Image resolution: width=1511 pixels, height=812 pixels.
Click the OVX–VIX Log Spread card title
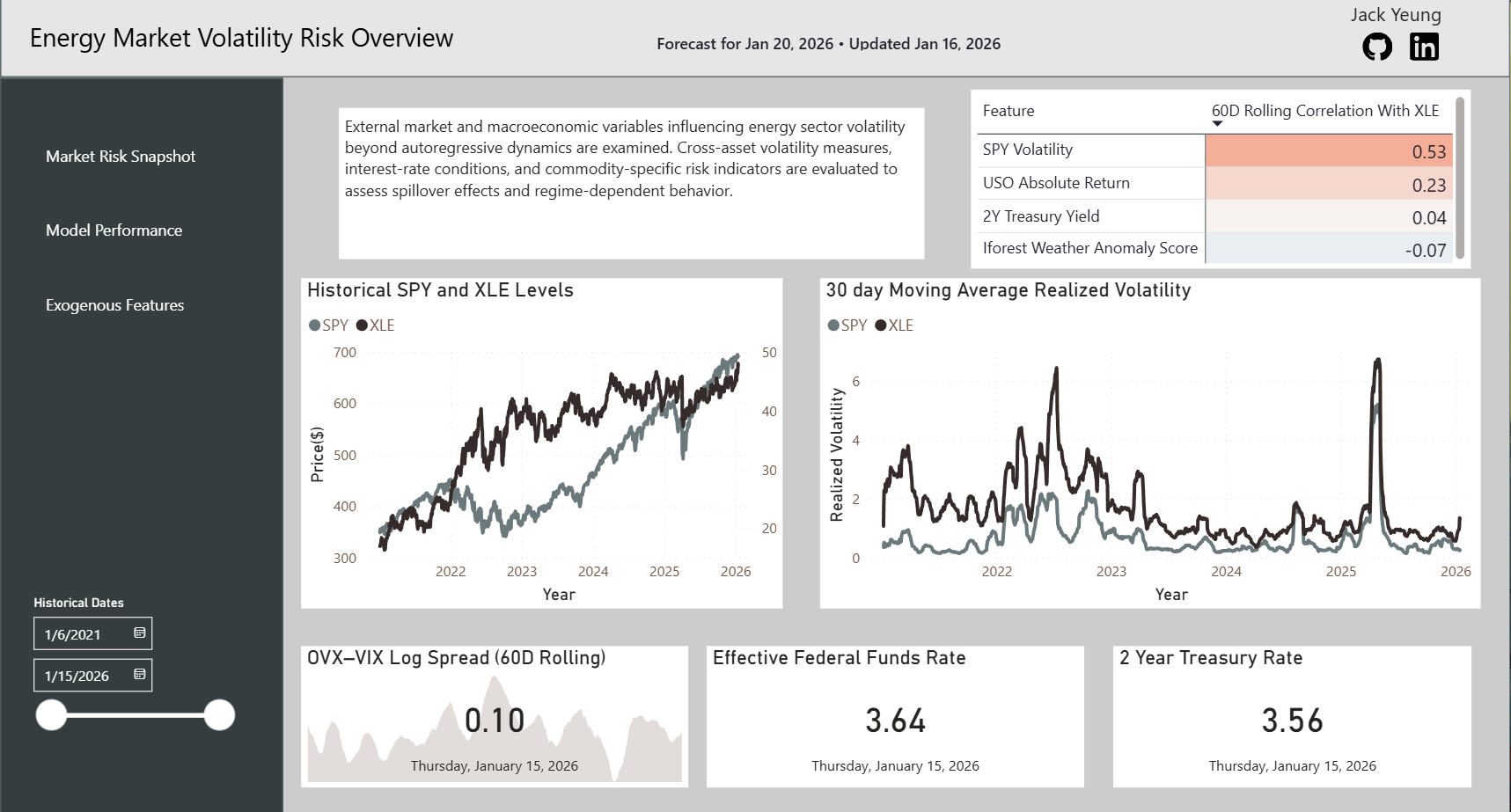[x=456, y=658]
